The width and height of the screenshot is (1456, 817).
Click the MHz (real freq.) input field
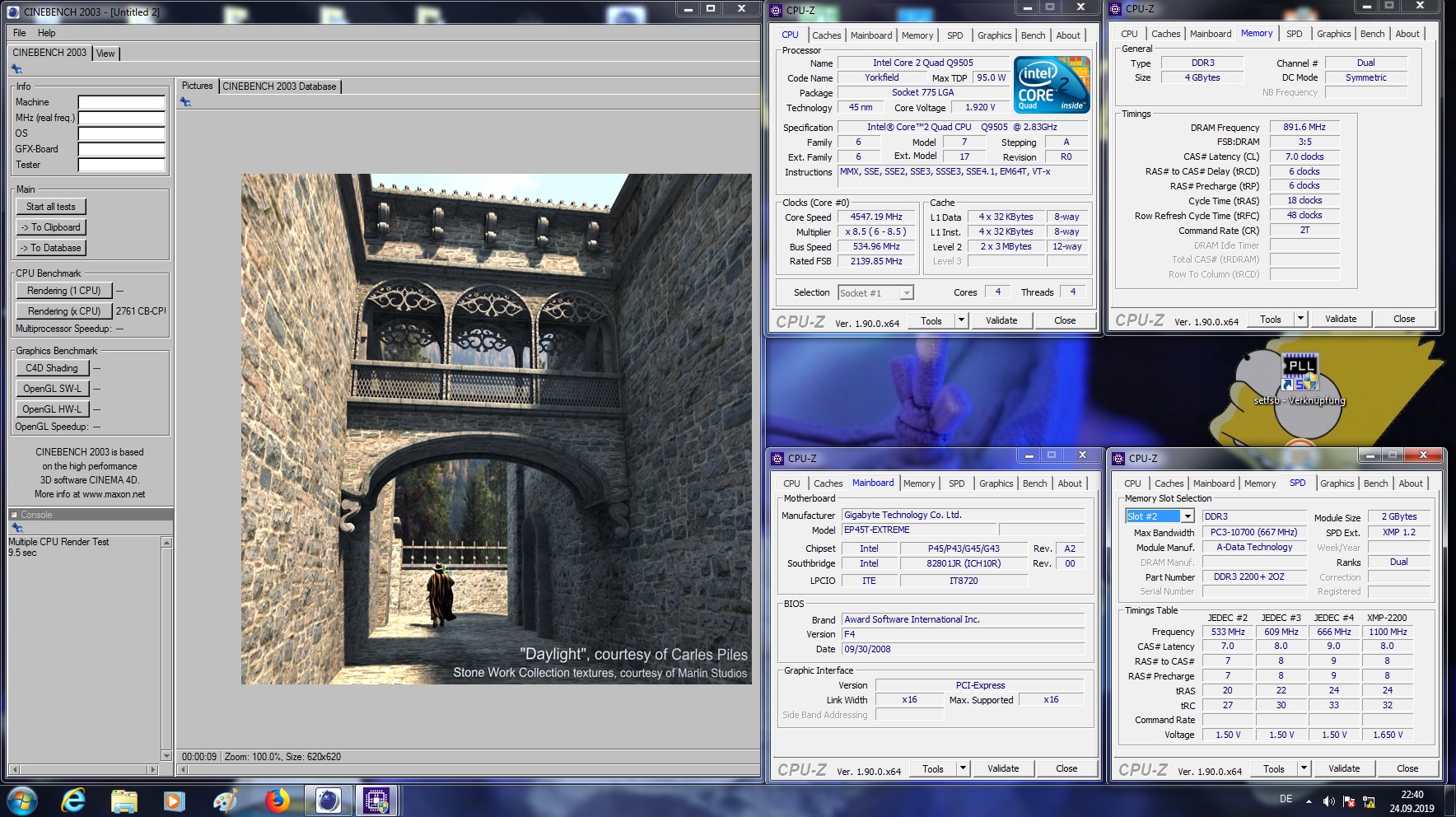click(x=122, y=119)
